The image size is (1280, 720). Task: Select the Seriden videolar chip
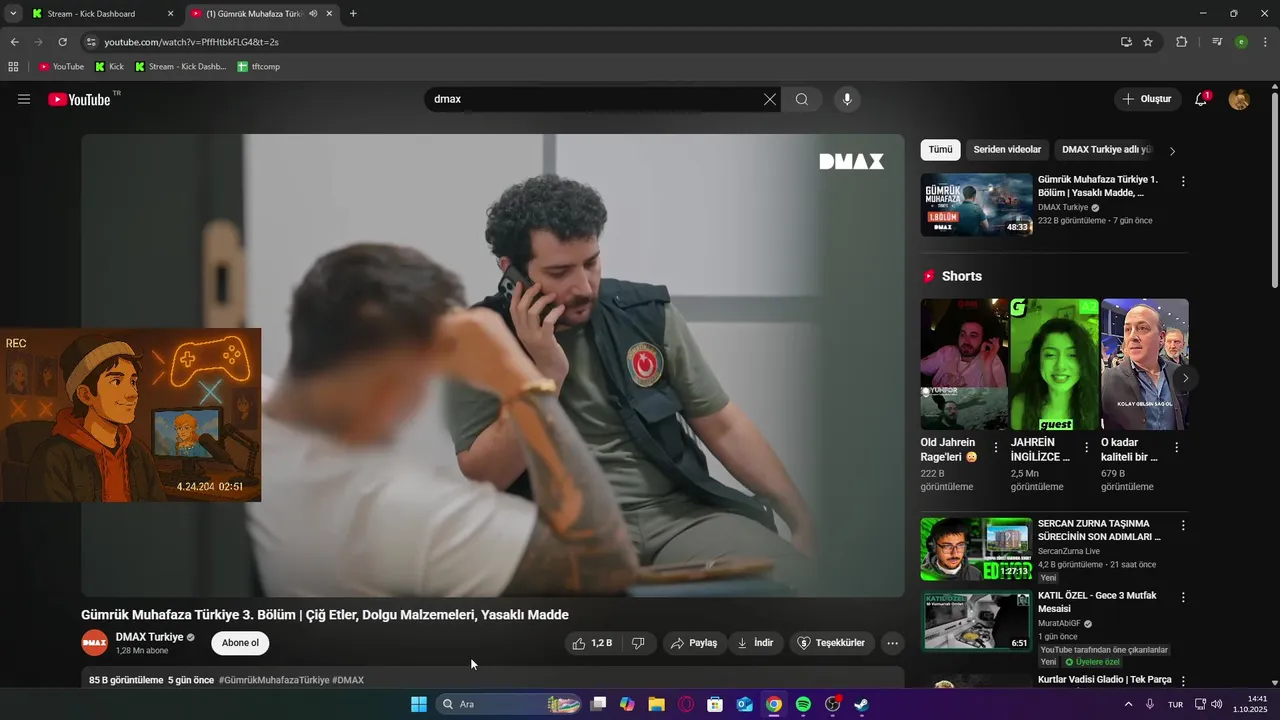tap(1007, 150)
